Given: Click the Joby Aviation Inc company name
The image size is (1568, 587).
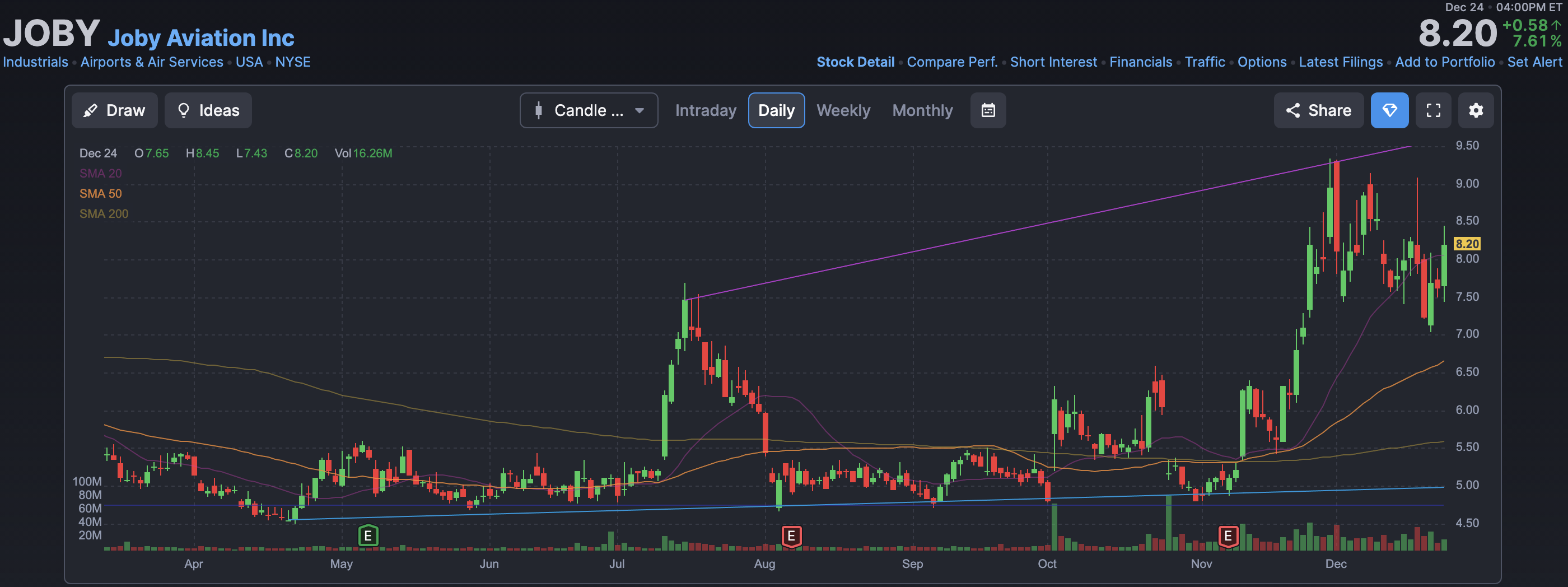Looking at the screenshot, I should coord(201,38).
